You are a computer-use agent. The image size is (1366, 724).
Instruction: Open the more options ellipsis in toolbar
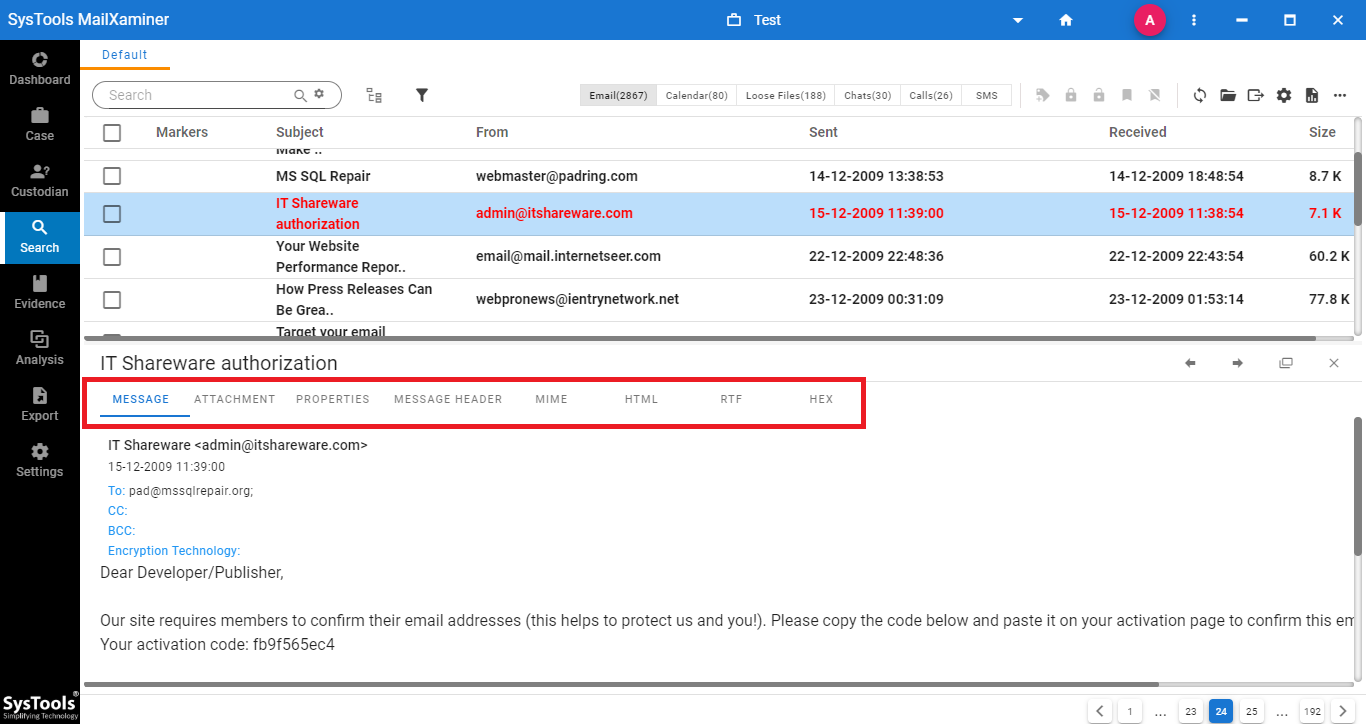pyautogui.click(x=1340, y=95)
